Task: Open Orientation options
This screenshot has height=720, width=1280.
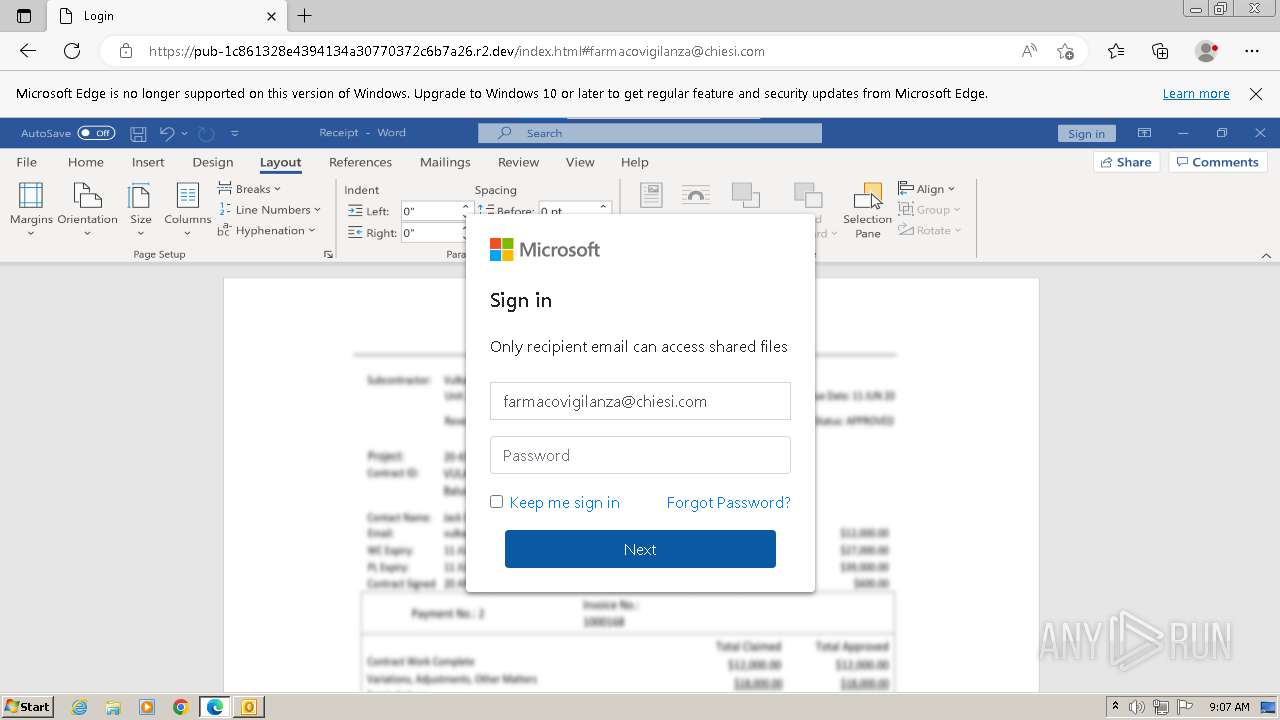Action: (x=87, y=209)
